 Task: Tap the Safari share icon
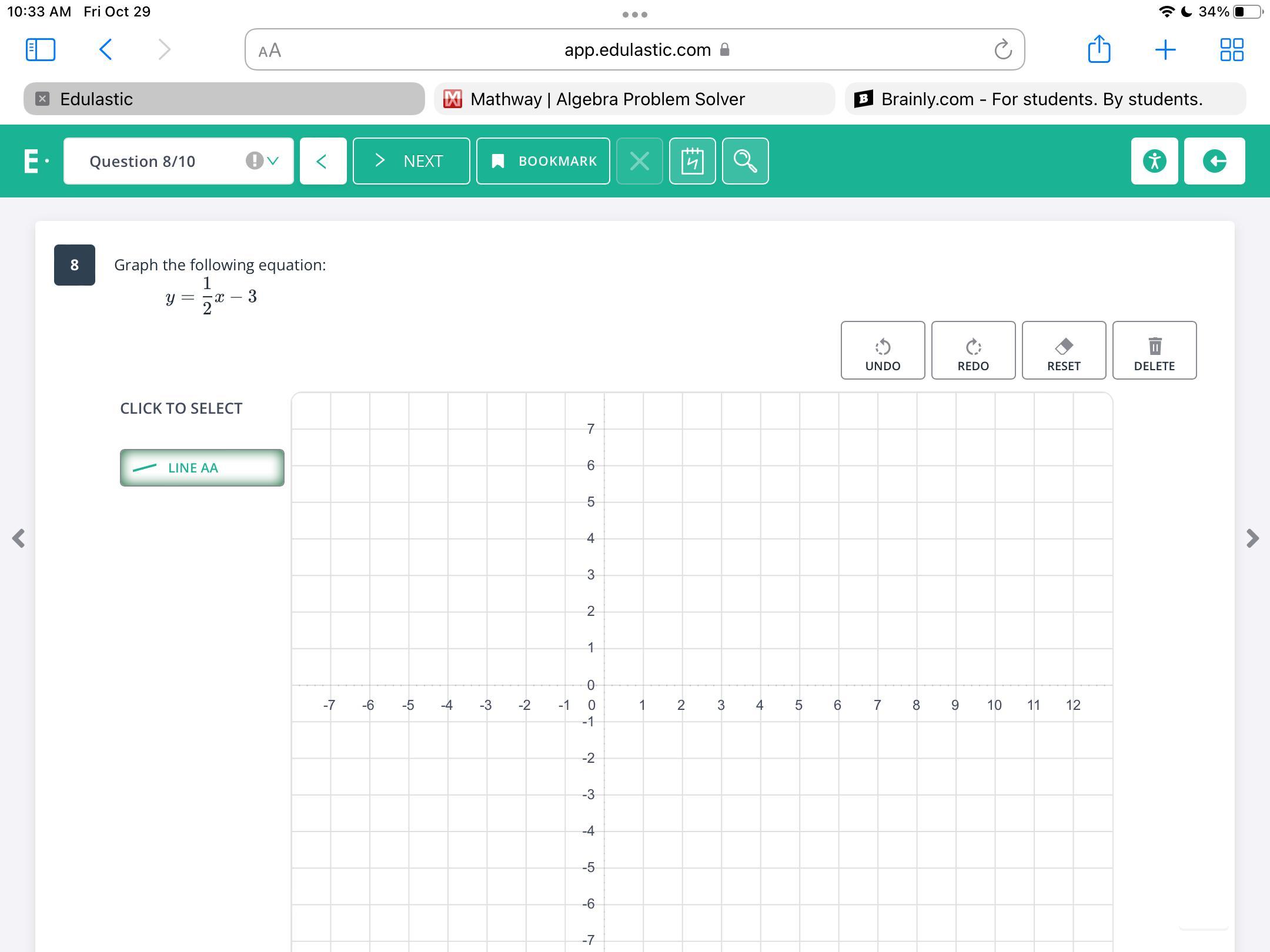[x=1098, y=49]
